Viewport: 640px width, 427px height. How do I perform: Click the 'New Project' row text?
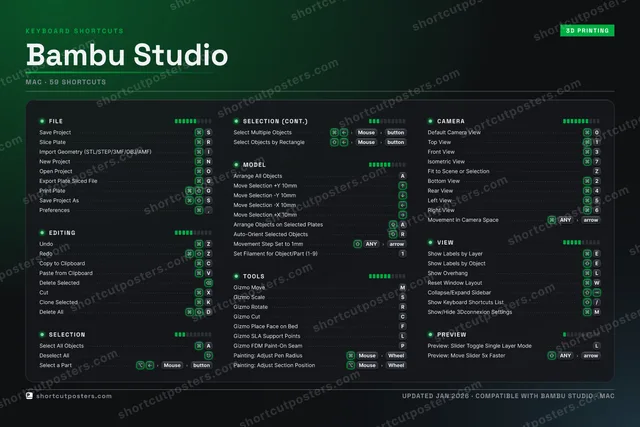tap(55, 162)
